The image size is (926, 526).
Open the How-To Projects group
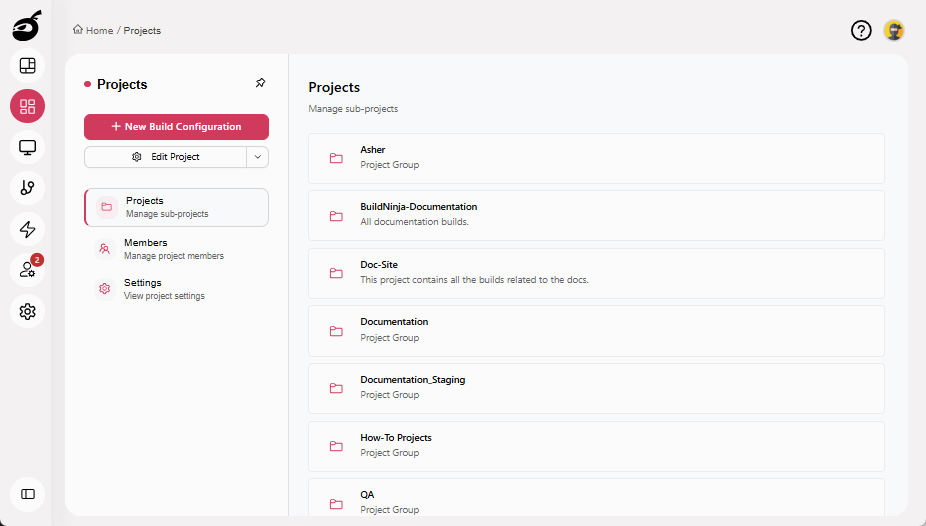coord(596,446)
